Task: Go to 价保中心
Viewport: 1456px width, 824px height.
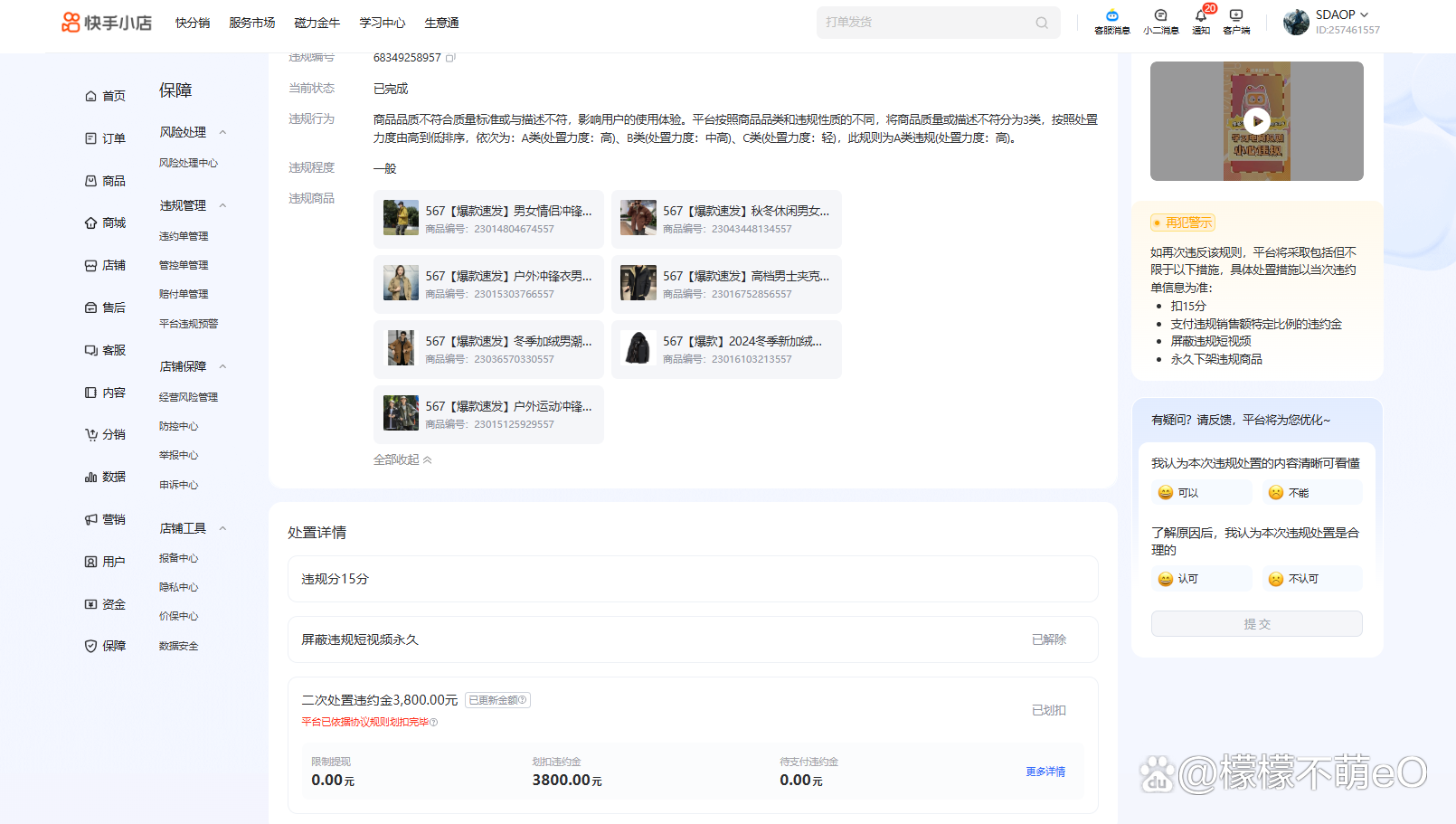Action: tap(178, 616)
